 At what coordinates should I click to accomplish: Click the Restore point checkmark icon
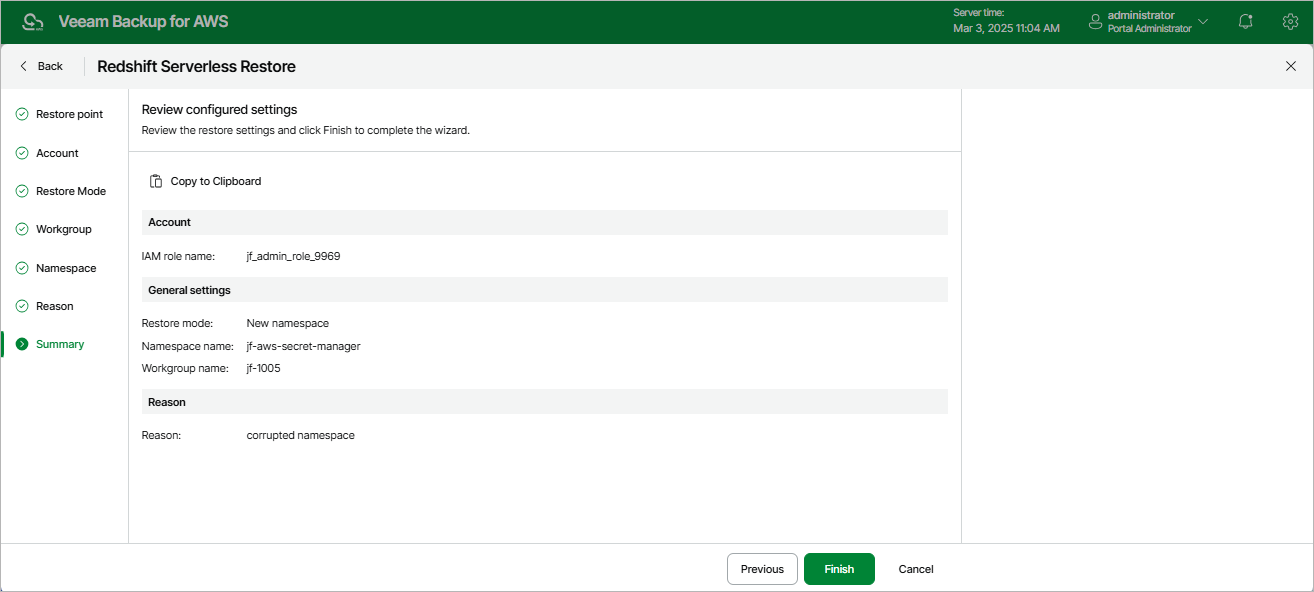click(22, 114)
